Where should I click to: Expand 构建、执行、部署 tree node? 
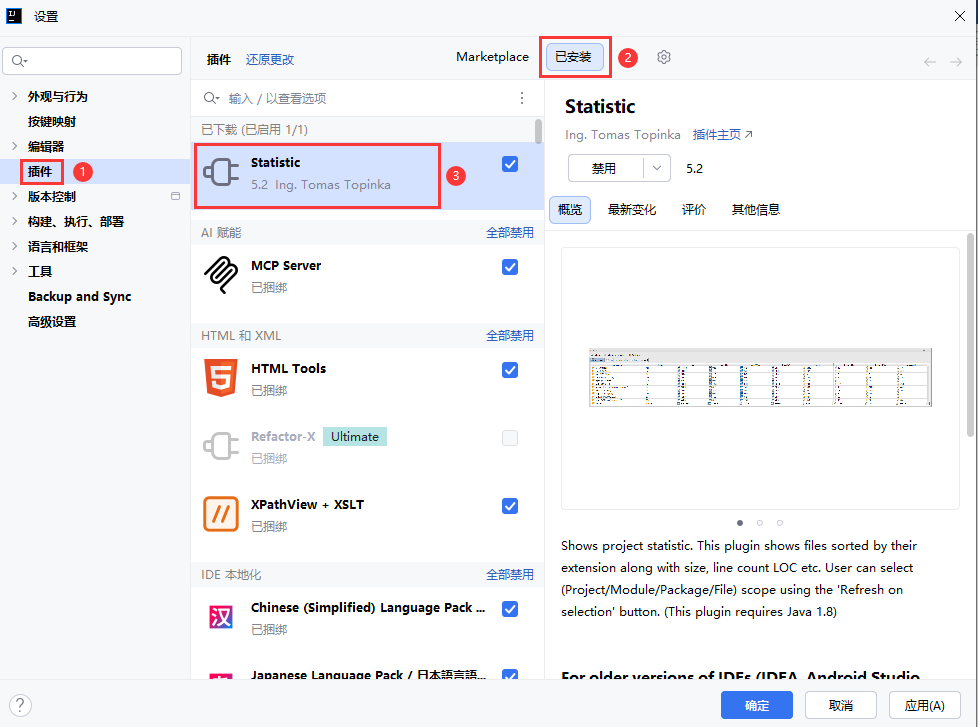14,221
